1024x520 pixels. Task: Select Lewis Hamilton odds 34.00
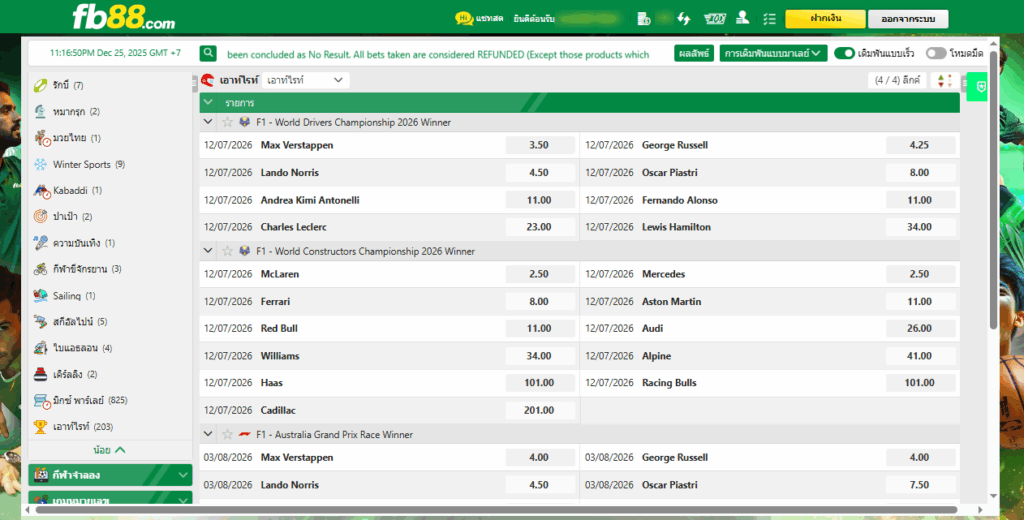click(x=920, y=227)
